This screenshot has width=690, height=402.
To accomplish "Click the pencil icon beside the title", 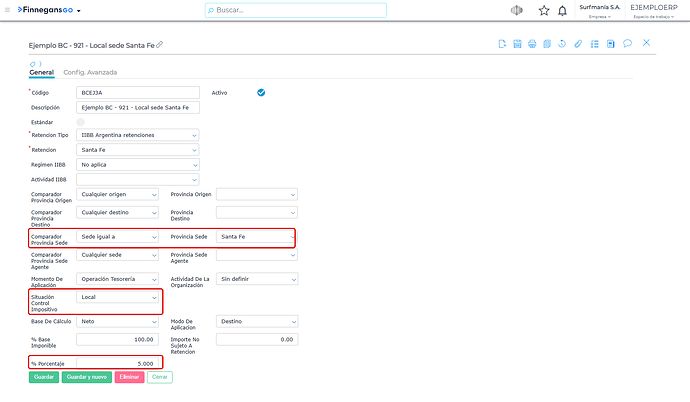I will (160, 44).
